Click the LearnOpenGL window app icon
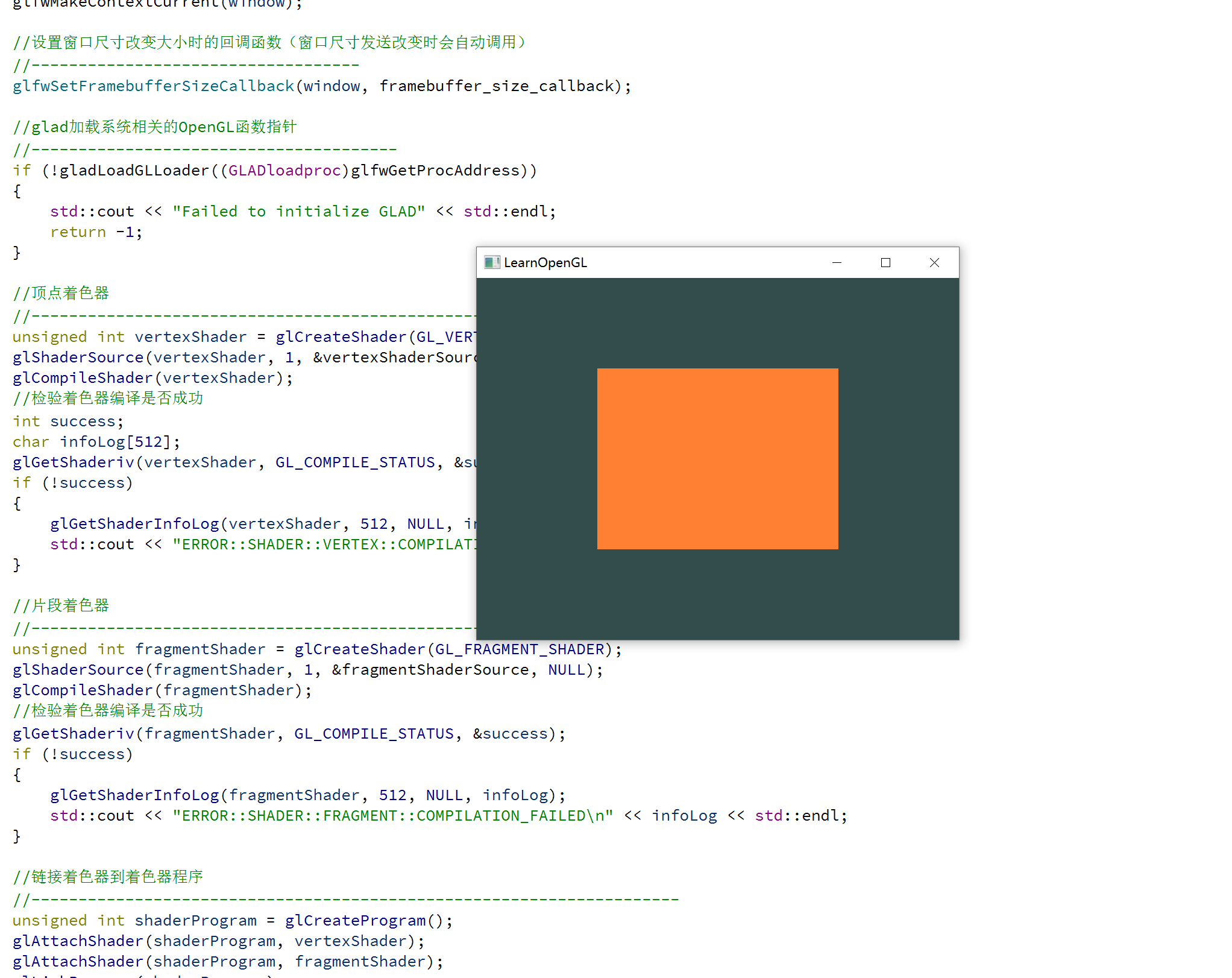This screenshot has height=978, width=1232. coord(492,262)
